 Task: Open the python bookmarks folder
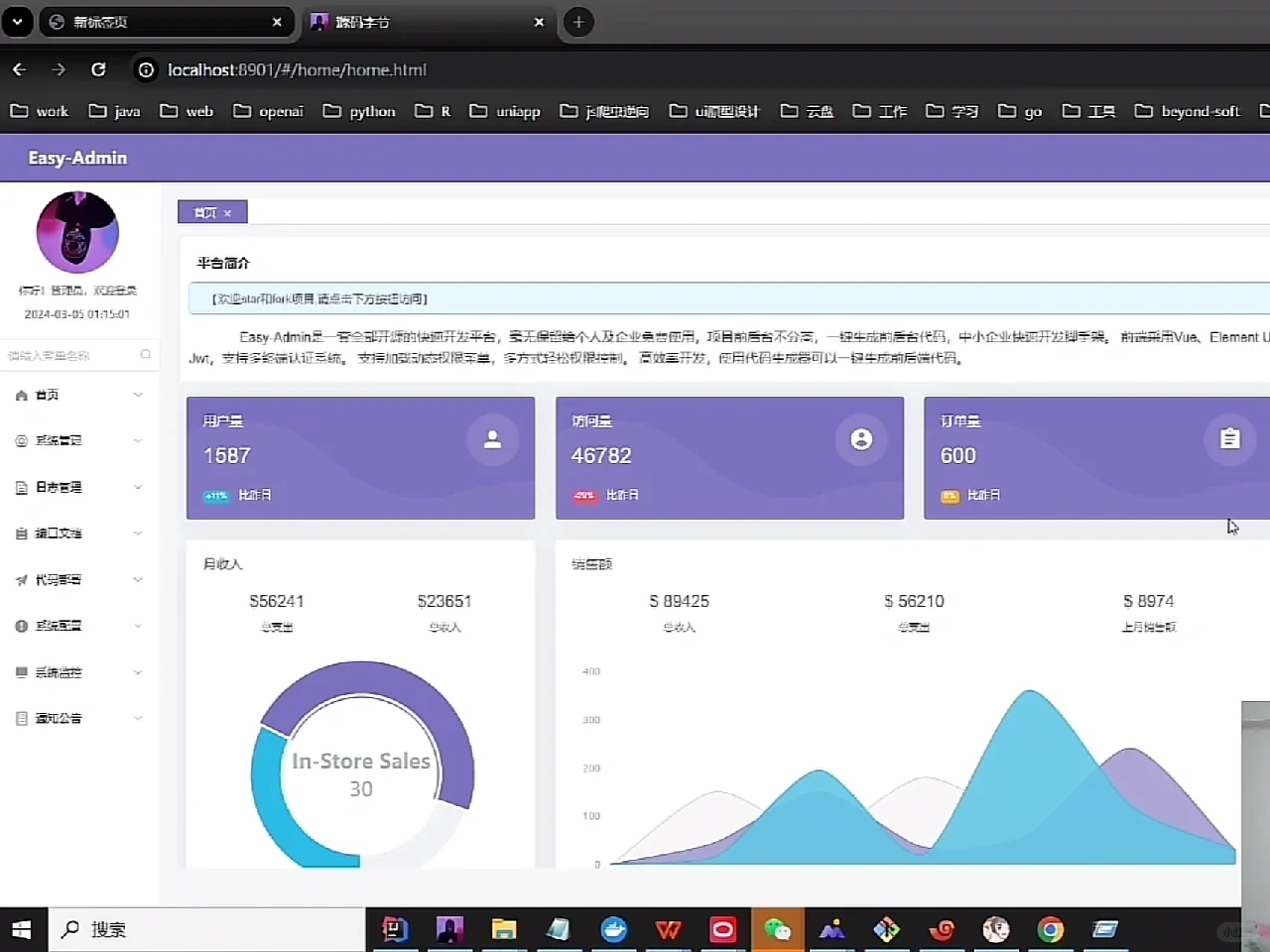click(360, 111)
